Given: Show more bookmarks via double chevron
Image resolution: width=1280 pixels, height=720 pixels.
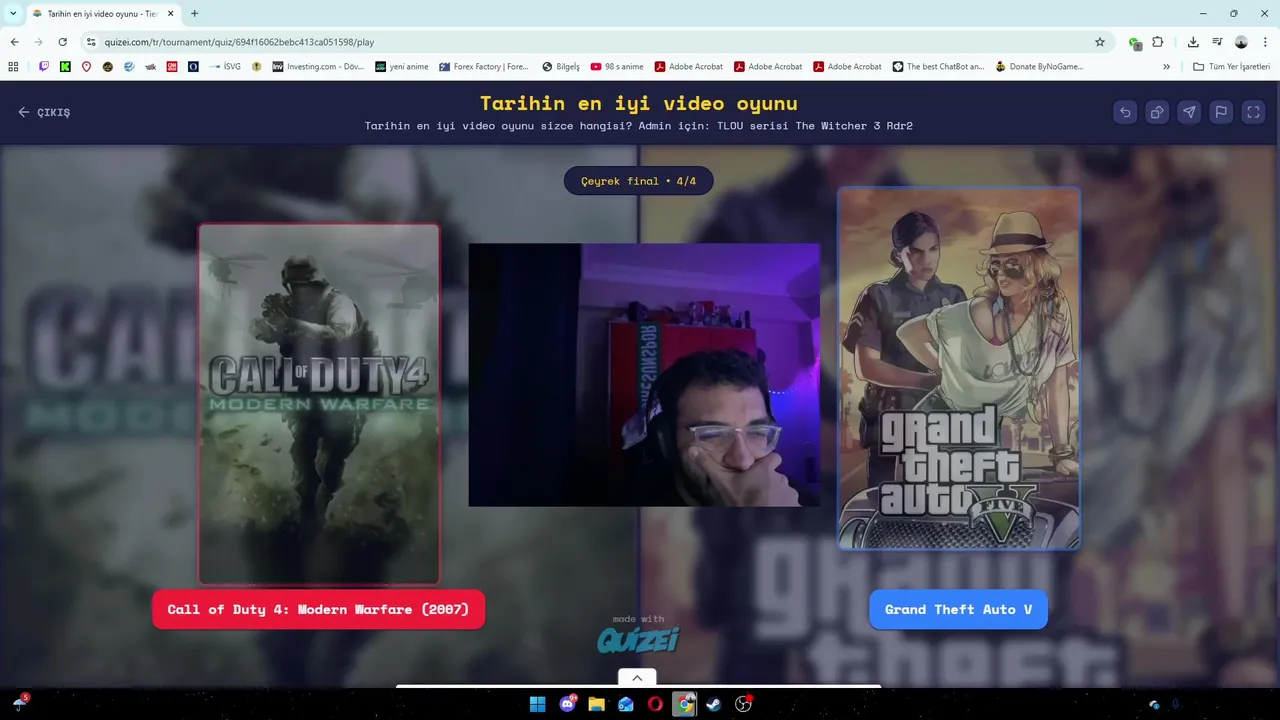Looking at the screenshot, I should click(x=1166, y=67).
